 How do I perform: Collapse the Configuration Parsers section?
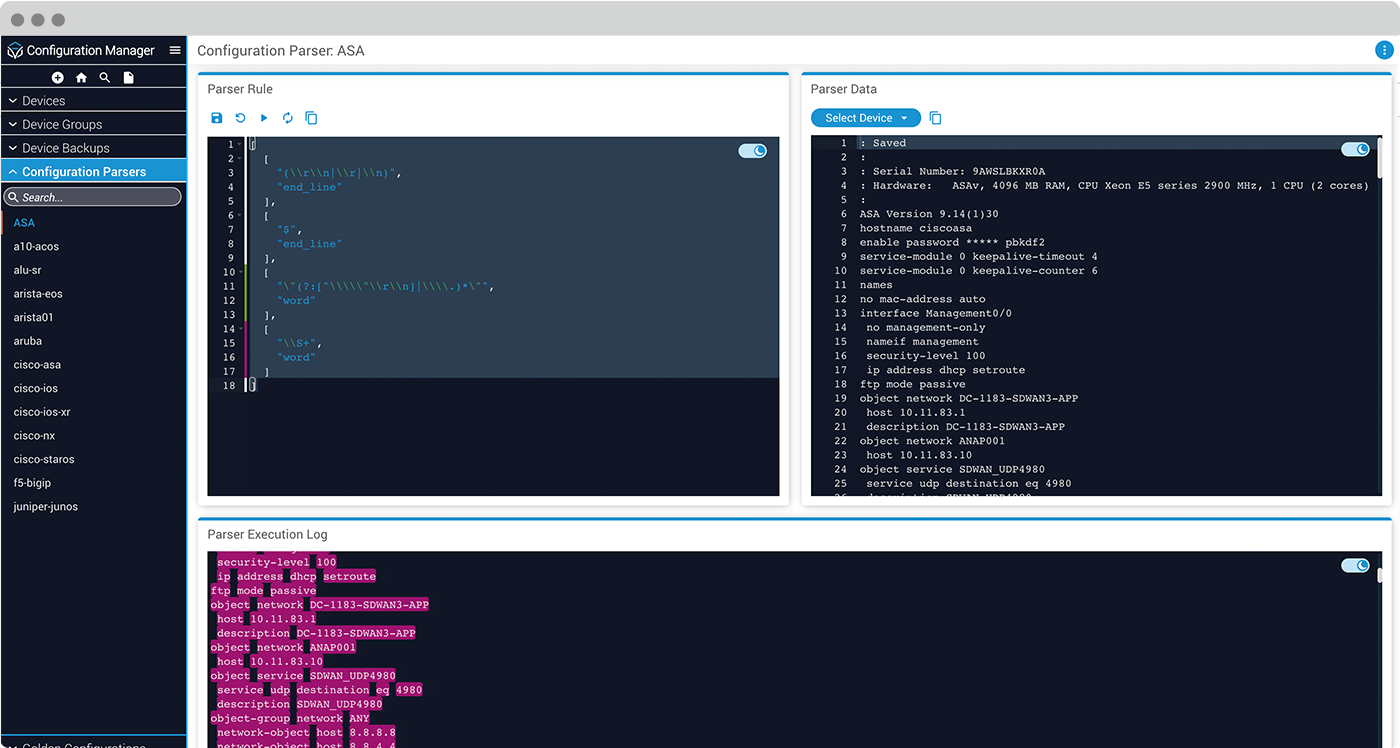(93, 172)
